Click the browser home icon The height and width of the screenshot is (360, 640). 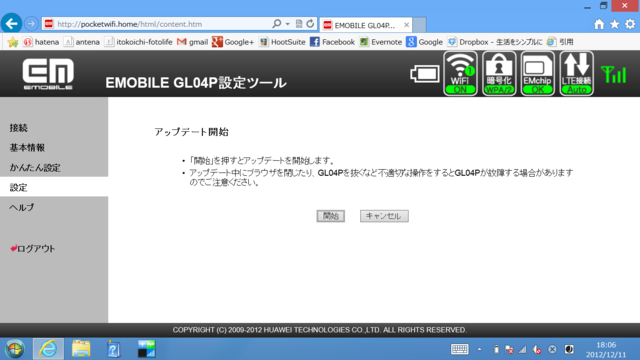click(599, 24)
